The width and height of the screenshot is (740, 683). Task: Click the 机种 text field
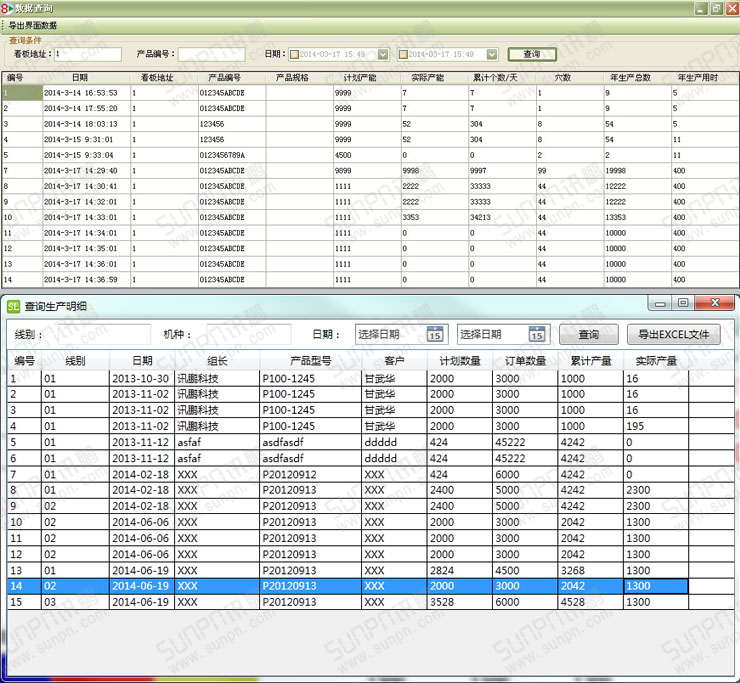pos(249,334)
